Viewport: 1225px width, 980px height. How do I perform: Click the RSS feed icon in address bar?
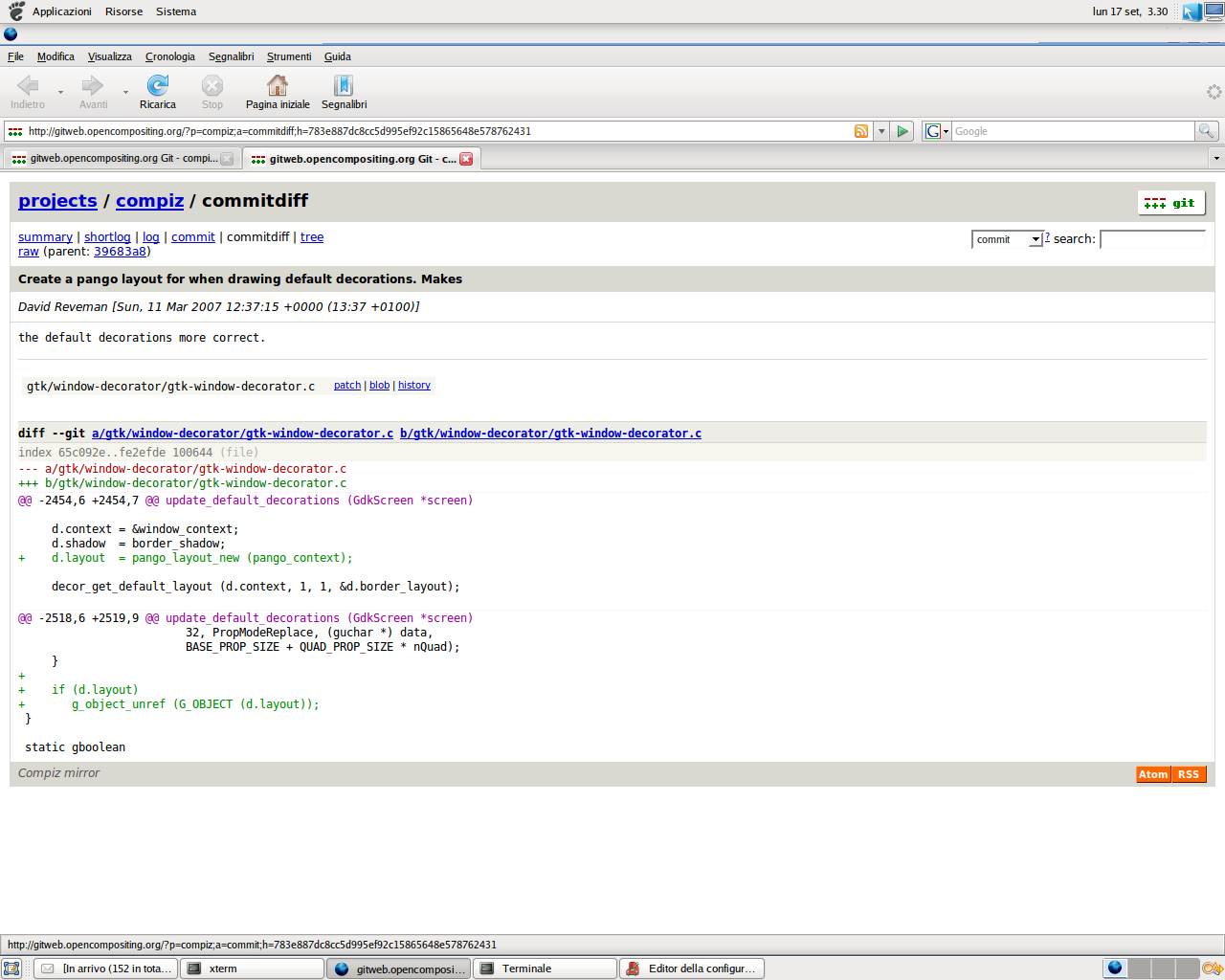coord(861,131)
